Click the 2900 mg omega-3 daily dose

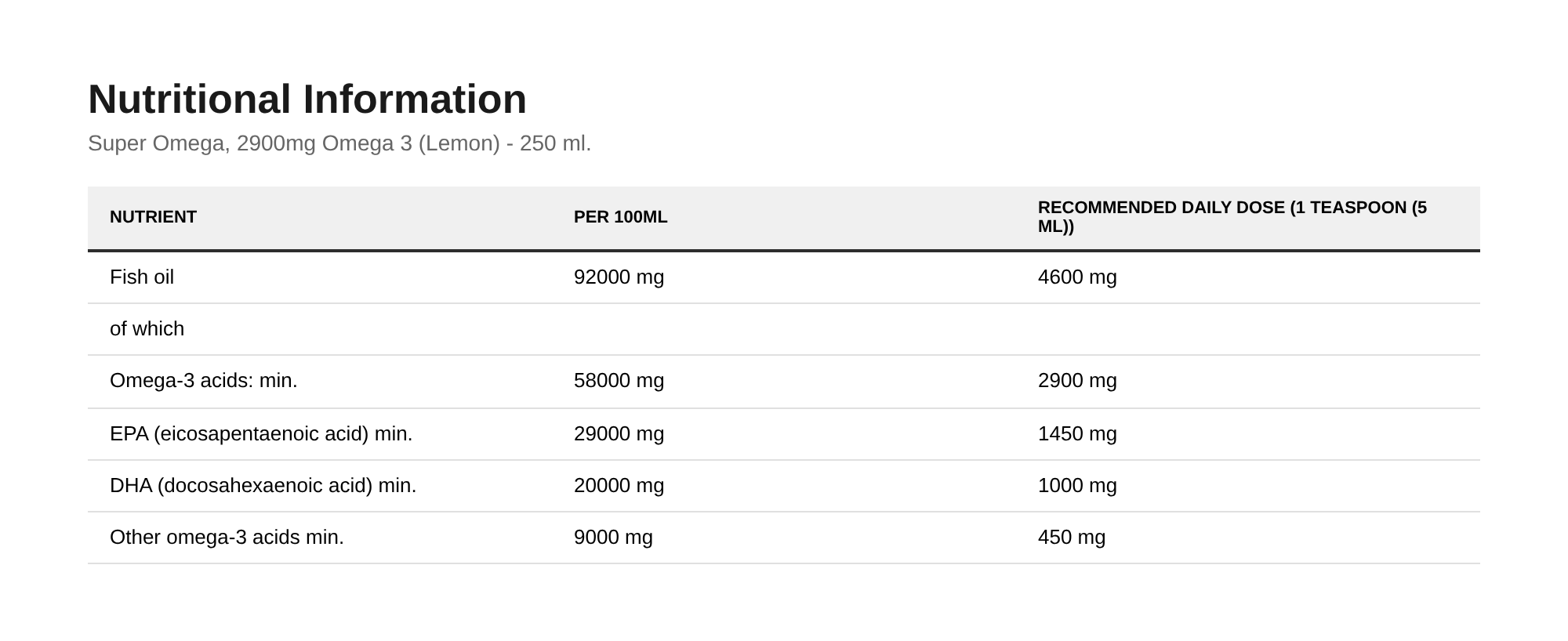point(1077,380)
